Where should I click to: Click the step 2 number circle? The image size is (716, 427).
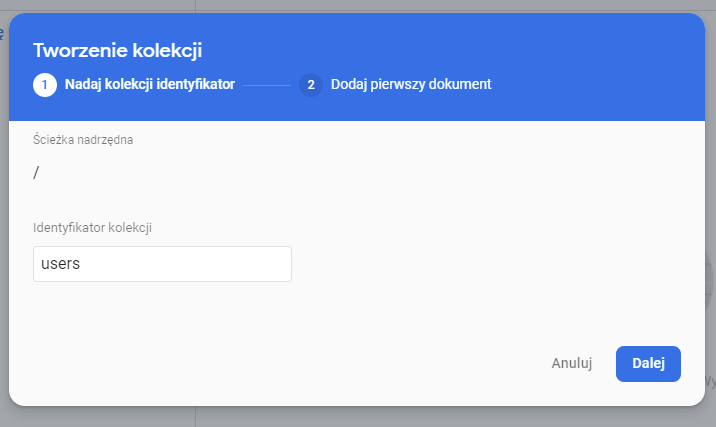tap(310, 85)
